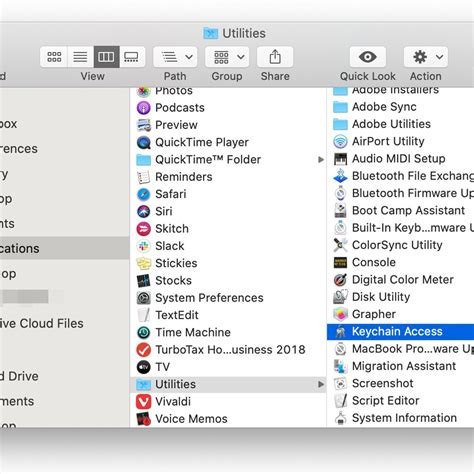Open the Action gear dropdown
474x474 pixels.
426,57
